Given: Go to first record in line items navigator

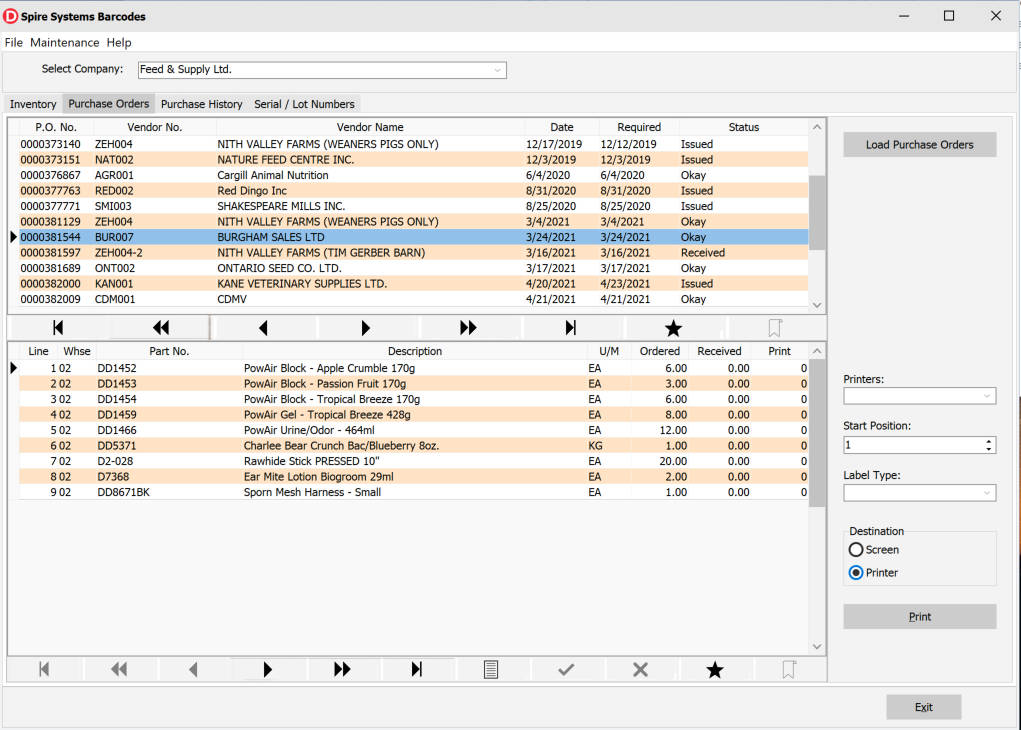Looking at the screenshot, I should [x=44, y=669].
